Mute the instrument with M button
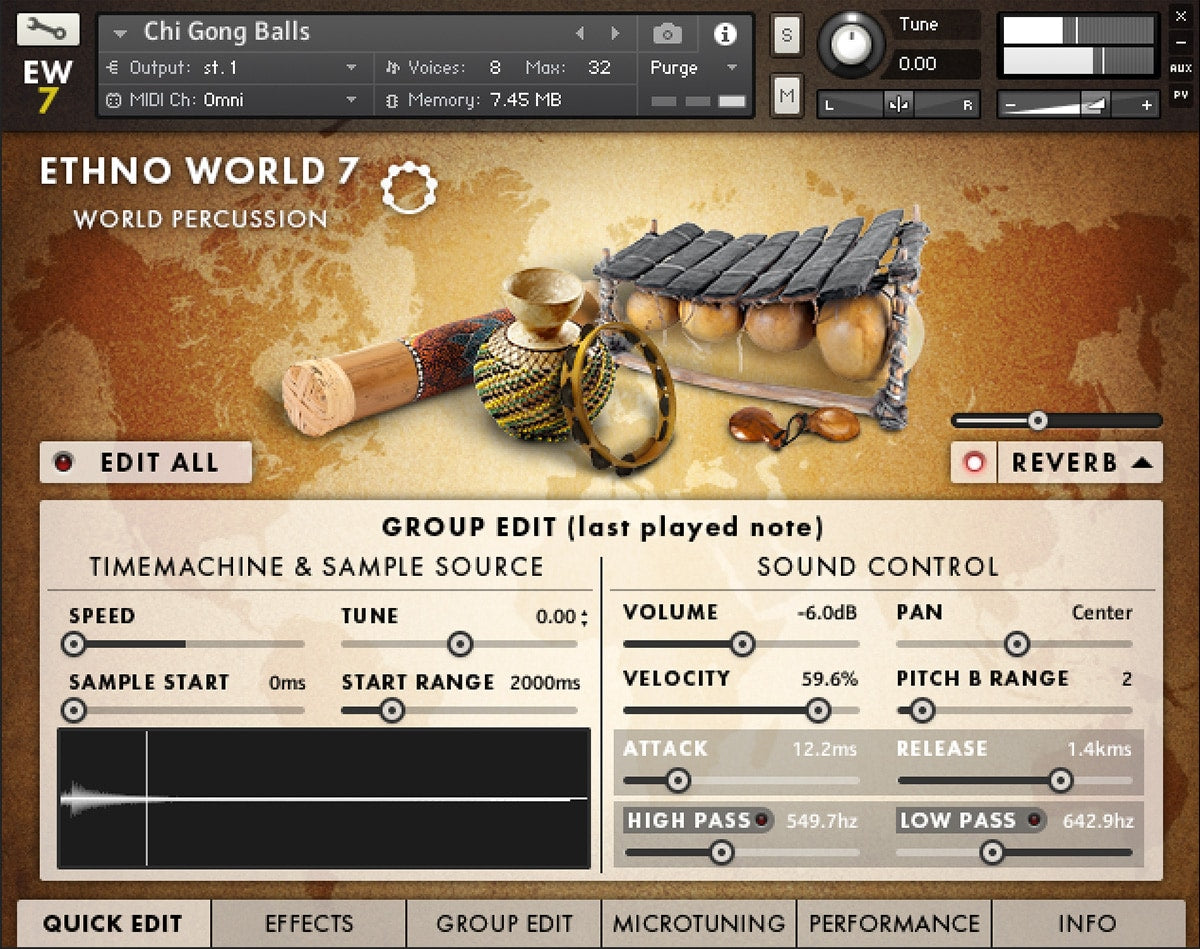This screenshot has width=1200, height=949. (786, 96)
